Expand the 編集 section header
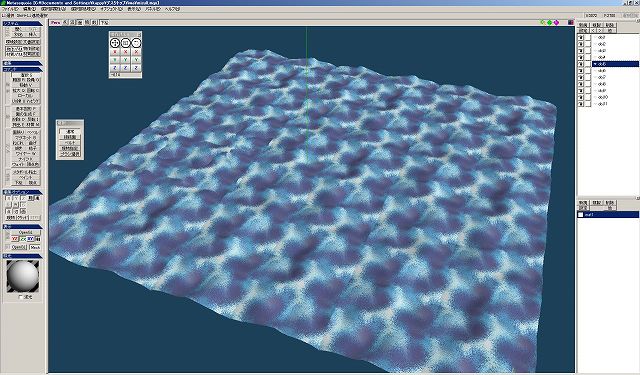Screen dimensions: 640x375 (22, 64)
